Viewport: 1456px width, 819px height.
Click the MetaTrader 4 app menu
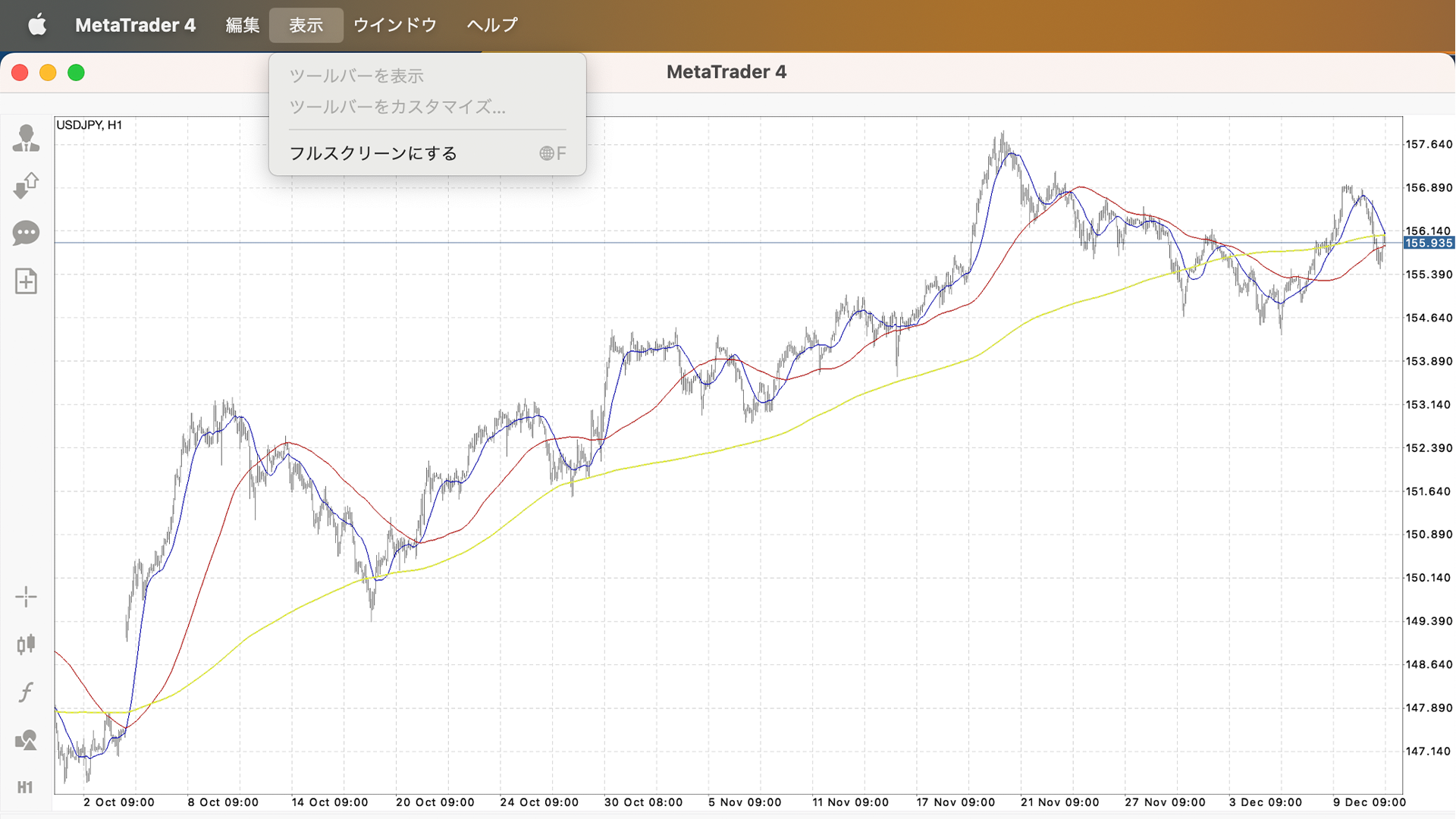pyautogui.click(x=135, y=25)
